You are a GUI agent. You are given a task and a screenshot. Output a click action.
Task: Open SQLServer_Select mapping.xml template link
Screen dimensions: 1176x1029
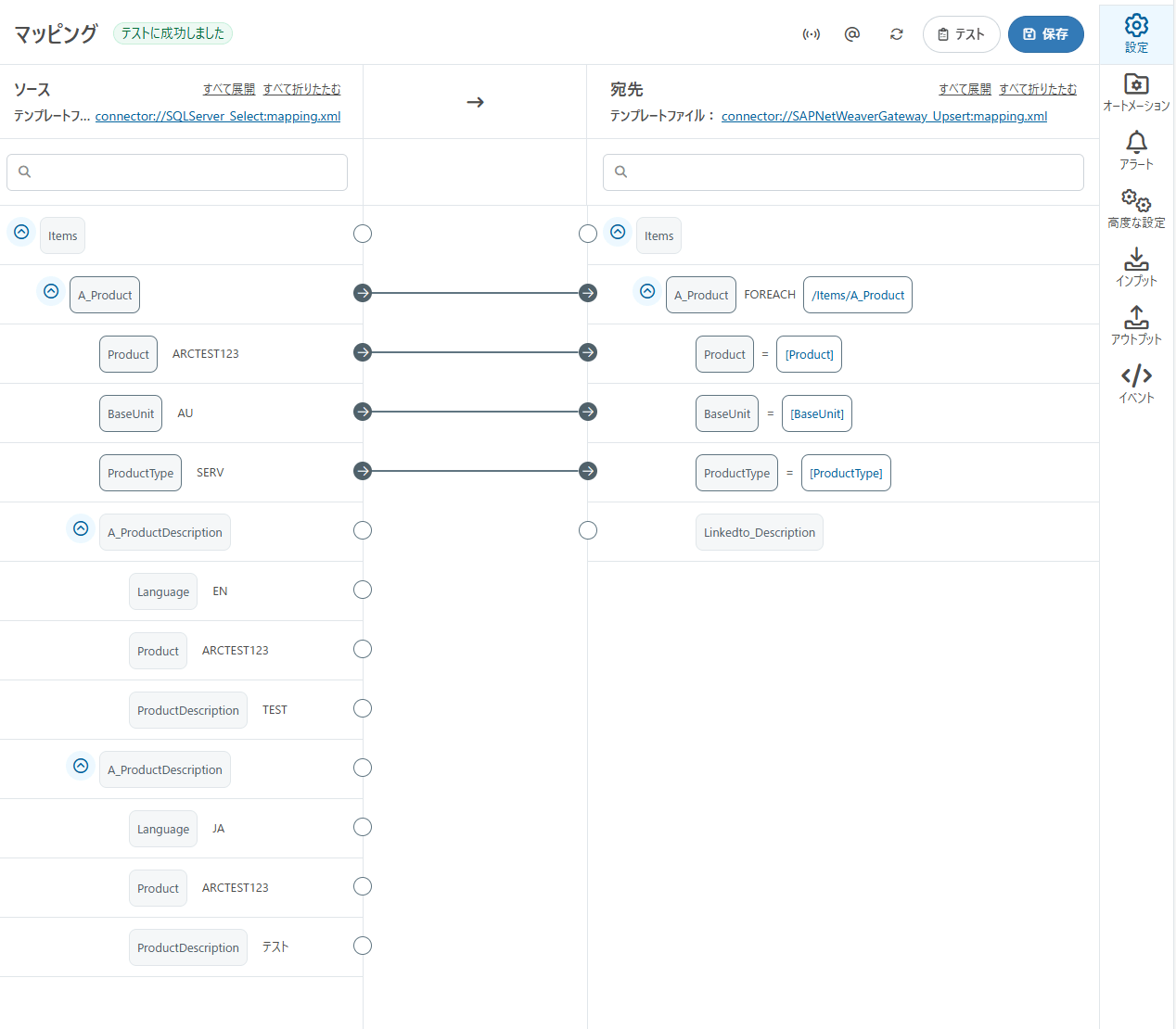click(x=218, y=116)
